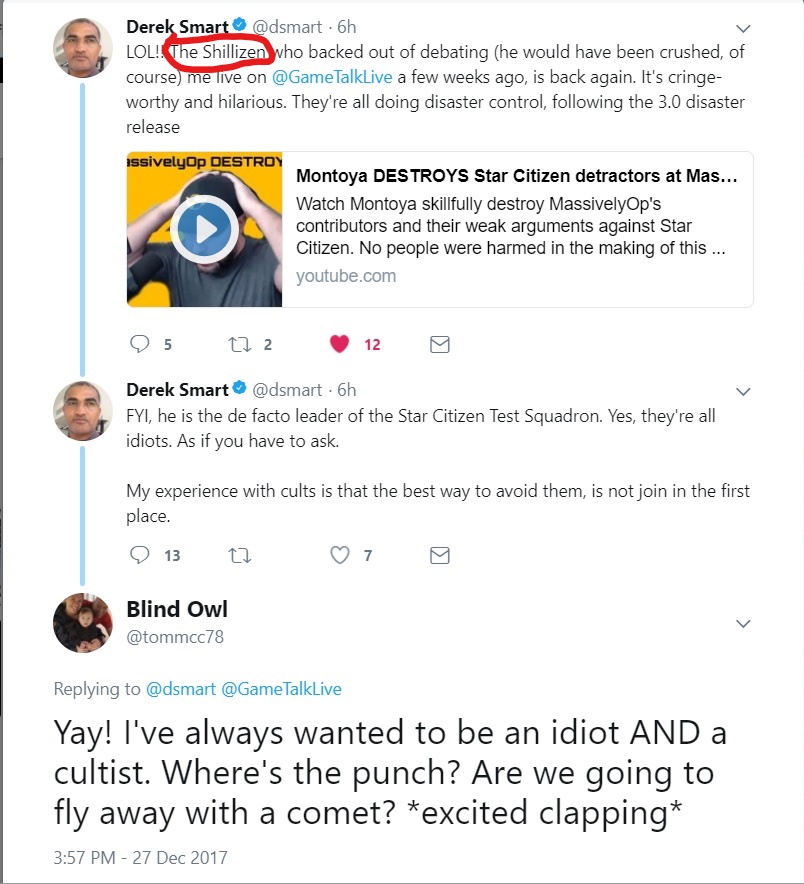Retweet the second Derek Smart tweet
The width and height of the screenshot is (804, 884).
[239, 554]
